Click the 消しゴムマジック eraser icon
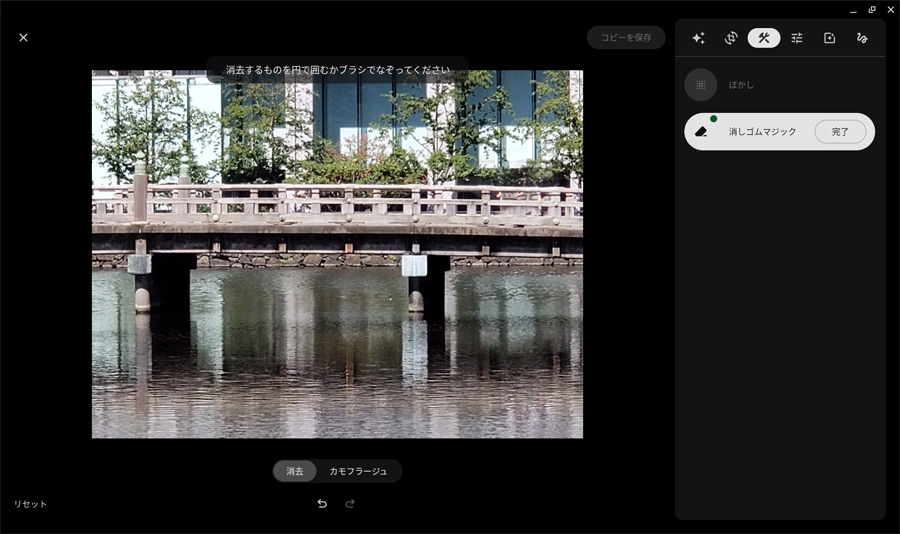This screenshot has width=900, height=534. pyautogui.click(x=701, y=131)
